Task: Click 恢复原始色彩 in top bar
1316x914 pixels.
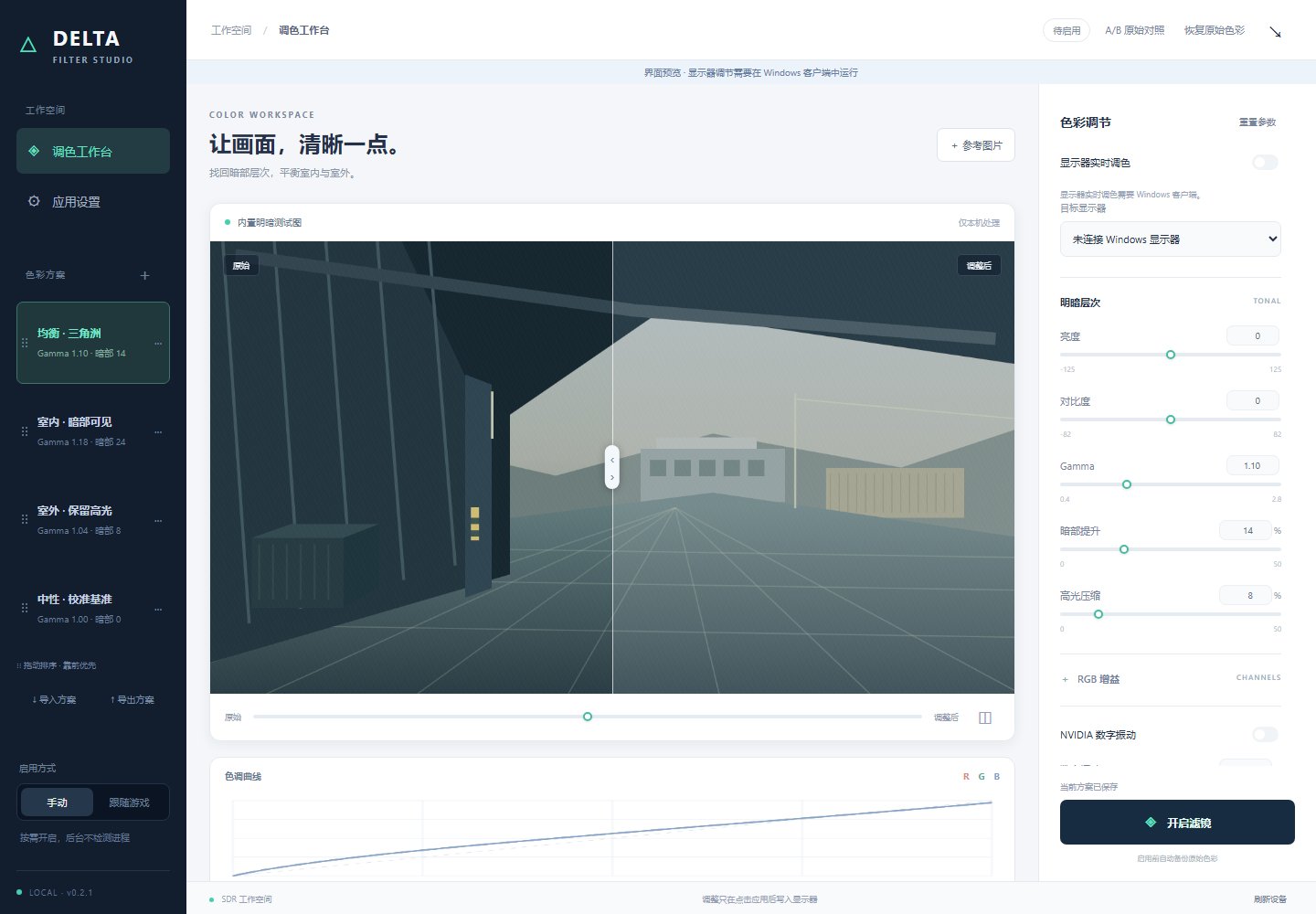Action: [x=1215, y=30]
